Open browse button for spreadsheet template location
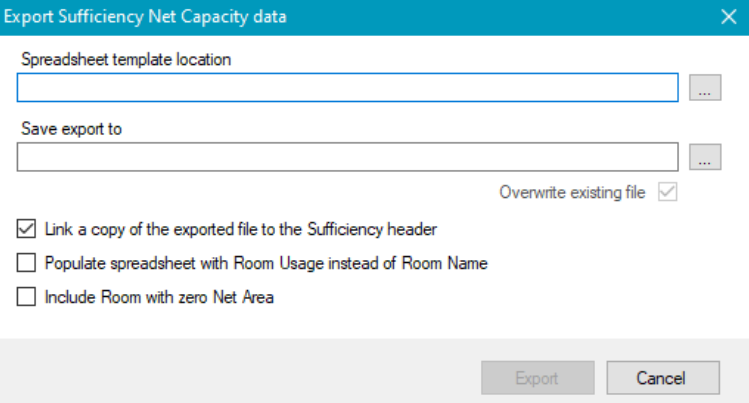Viewport: 749px width, 403px height. pyautogui.click(x=704, y=88)
